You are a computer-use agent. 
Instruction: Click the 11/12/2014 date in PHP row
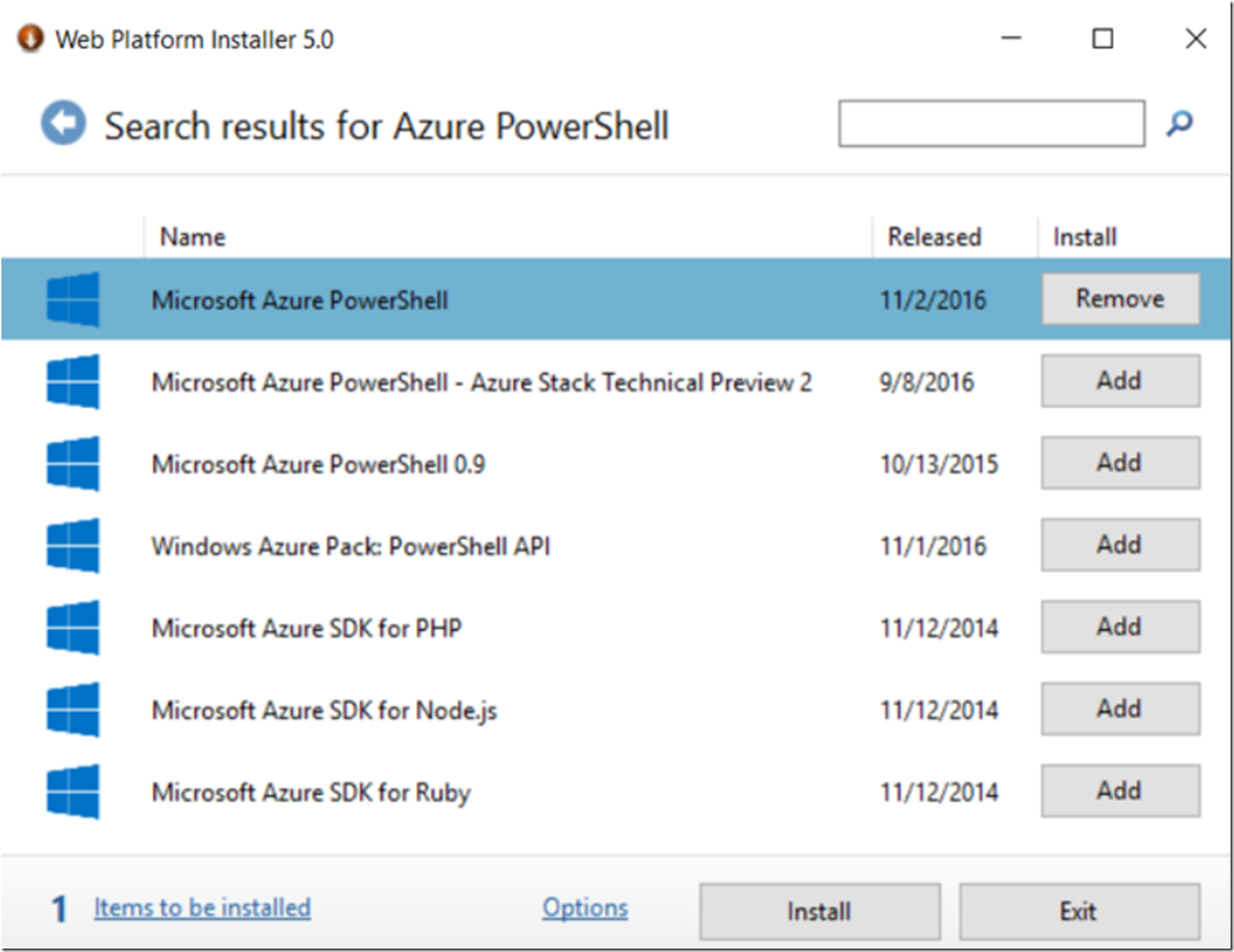pyautogui.click(x=939, y=628)
